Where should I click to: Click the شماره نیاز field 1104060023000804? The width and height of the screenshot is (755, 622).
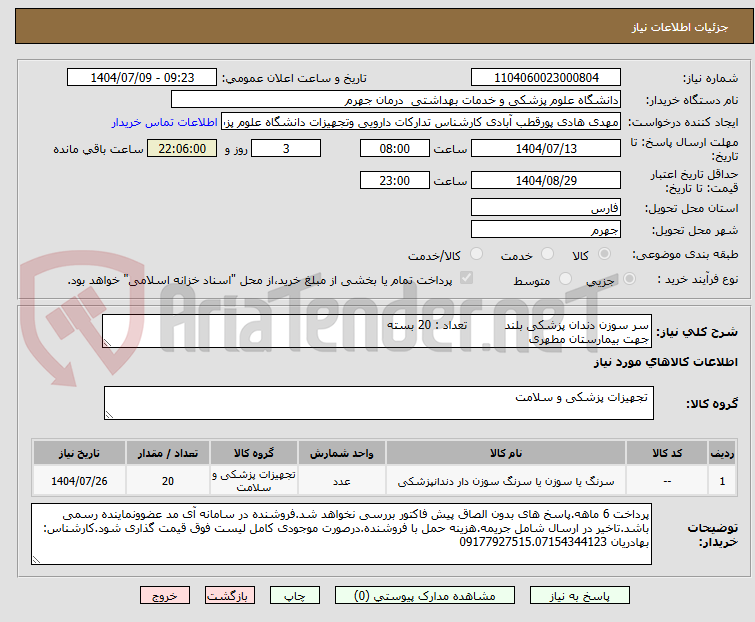546,78
